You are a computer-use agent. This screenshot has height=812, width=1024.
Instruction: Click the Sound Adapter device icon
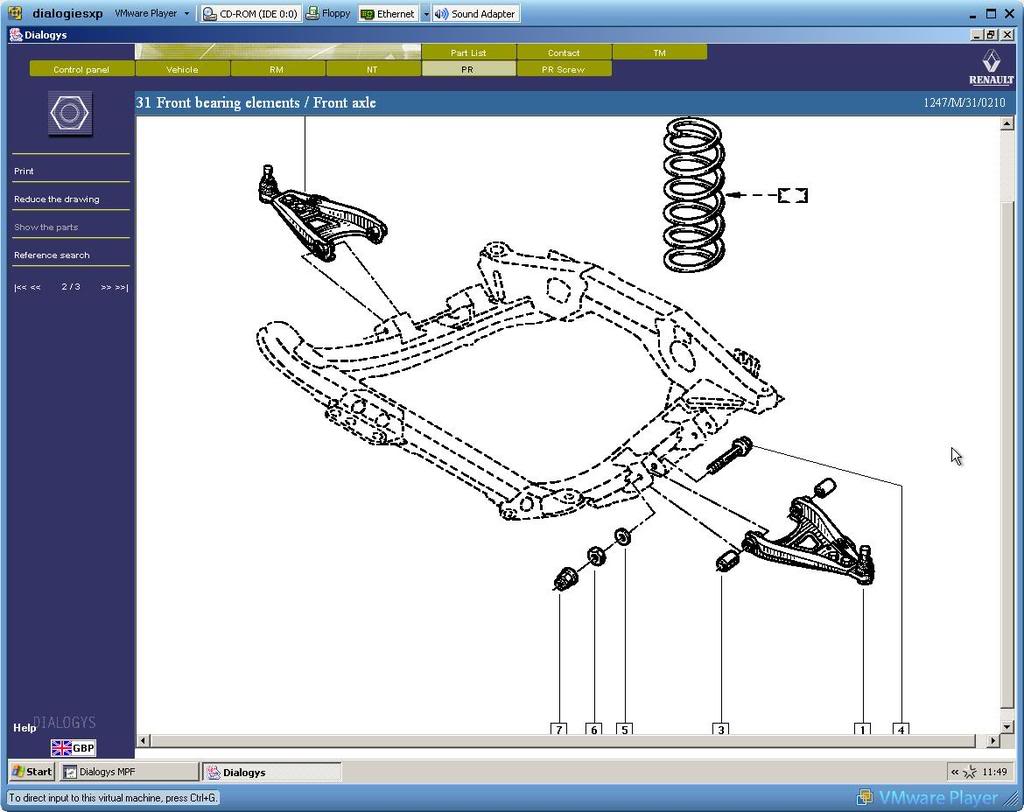(475, 14)
